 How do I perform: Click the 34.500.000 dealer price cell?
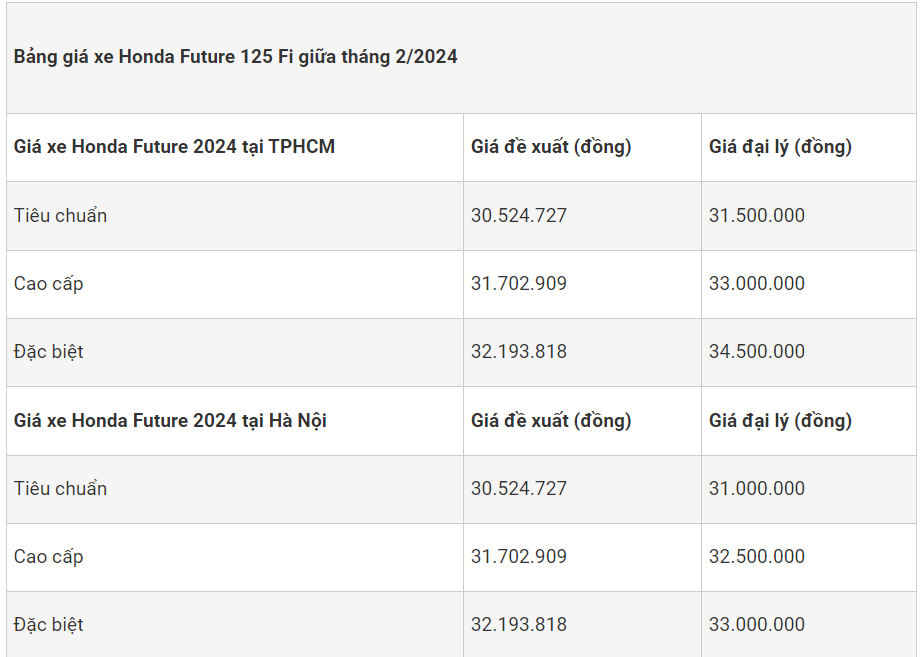click(757, 351)
